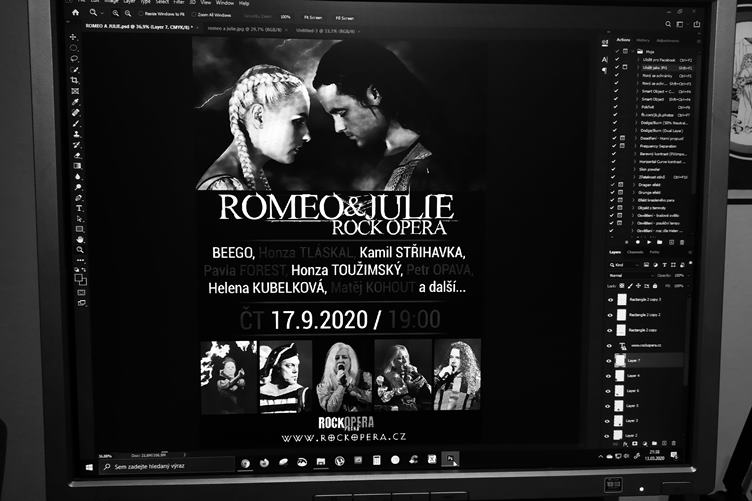Hide the Layer 4 layer
The height and width of the screenshot is (501, 752).
pyautogui.click(x=609, y=376)
